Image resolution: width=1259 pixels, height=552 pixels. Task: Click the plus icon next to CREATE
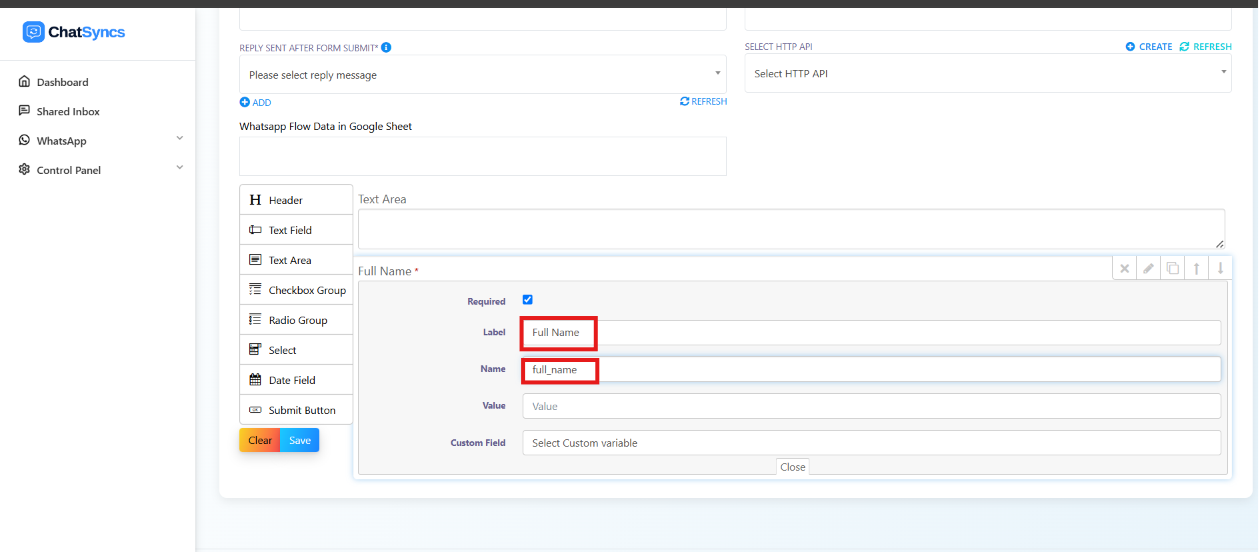pos(1130,47)
